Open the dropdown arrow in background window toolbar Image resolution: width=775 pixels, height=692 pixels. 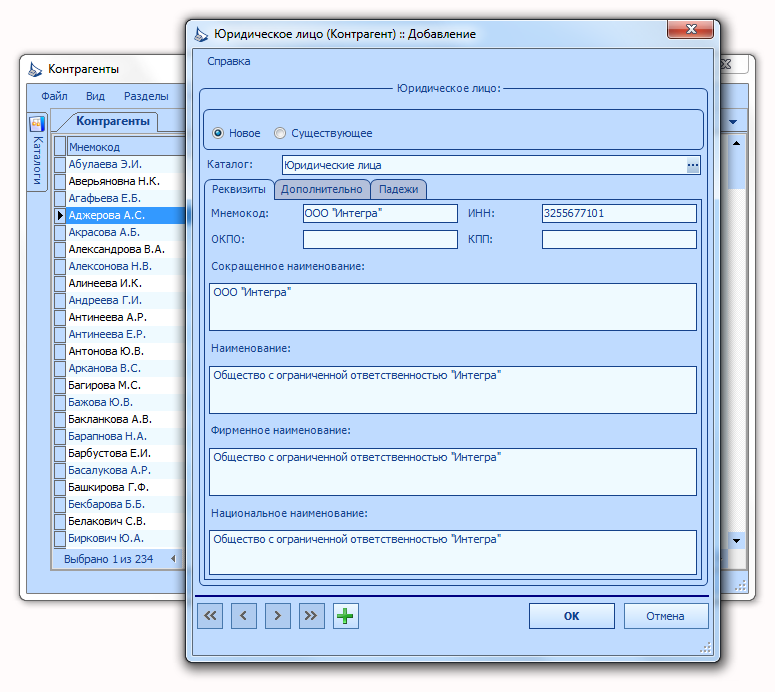[733, 122]
